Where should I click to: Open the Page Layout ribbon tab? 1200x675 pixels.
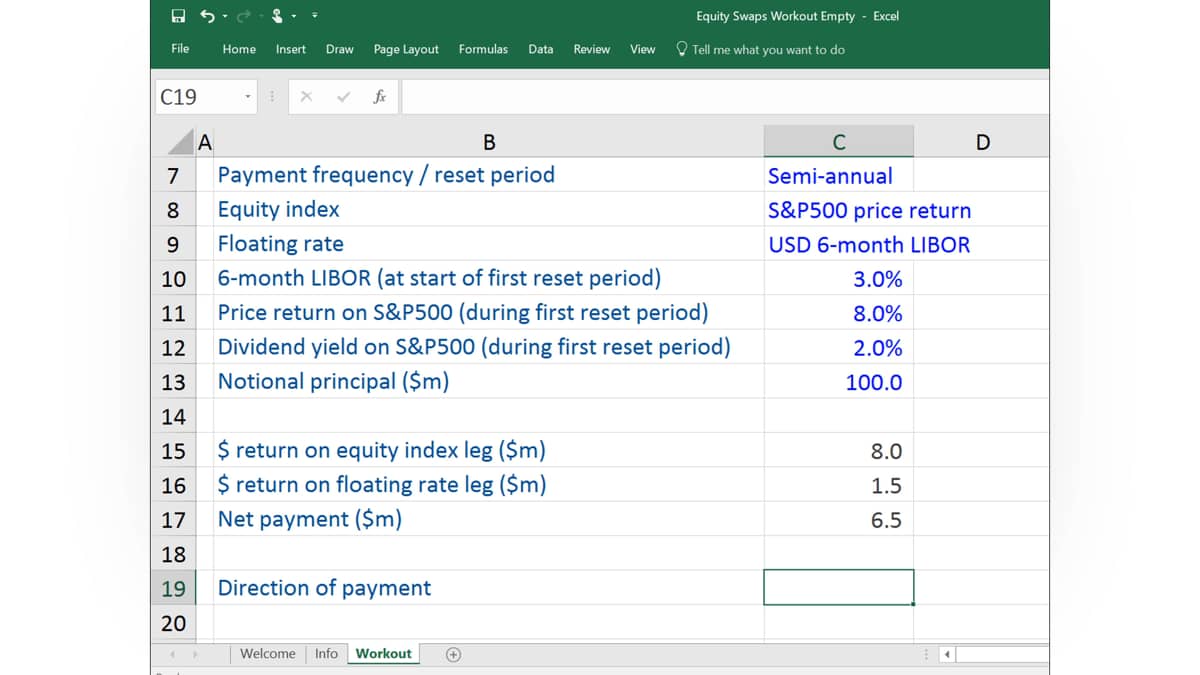[x=406, y=49]
